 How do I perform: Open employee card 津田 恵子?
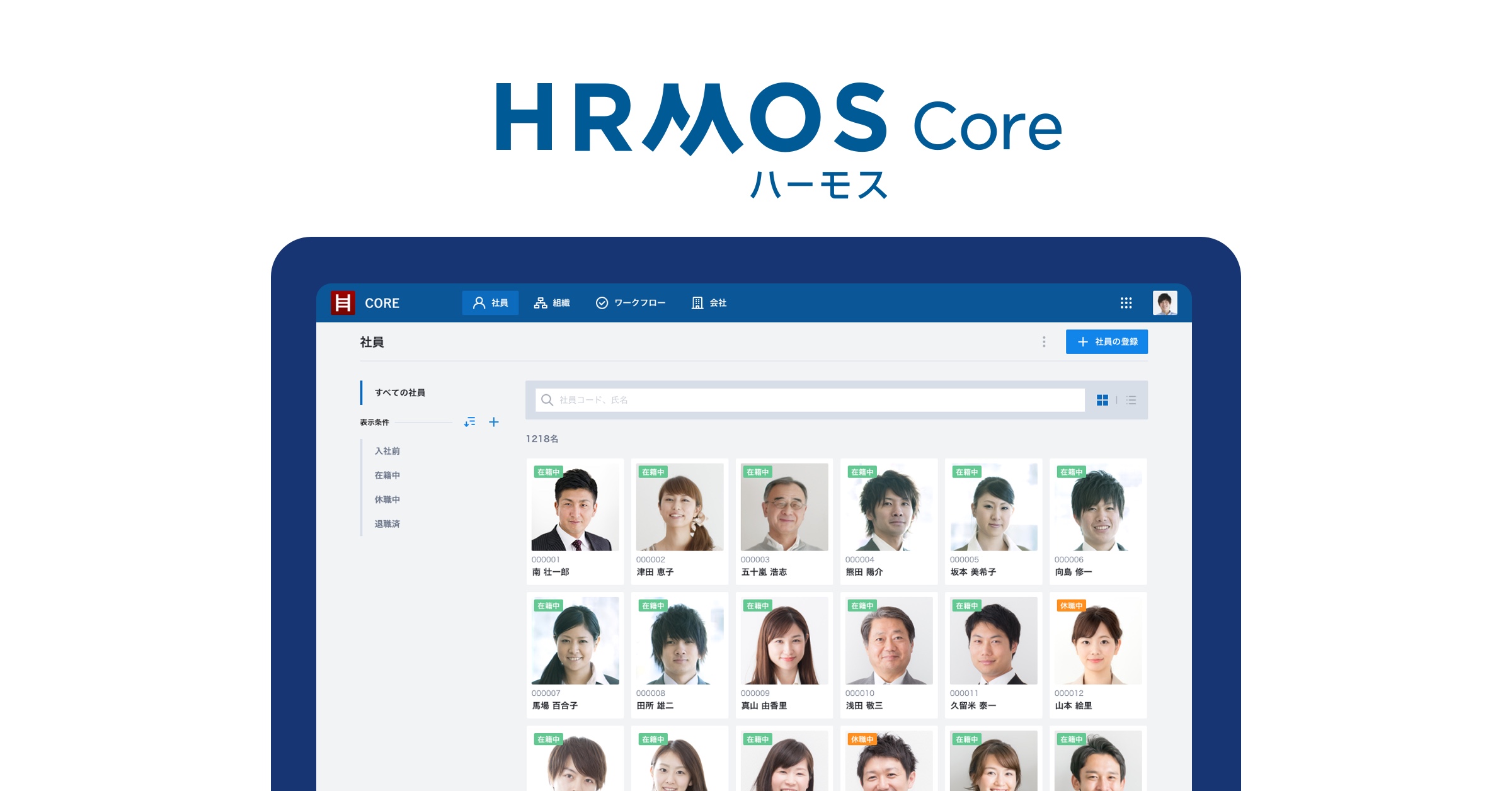680,521
